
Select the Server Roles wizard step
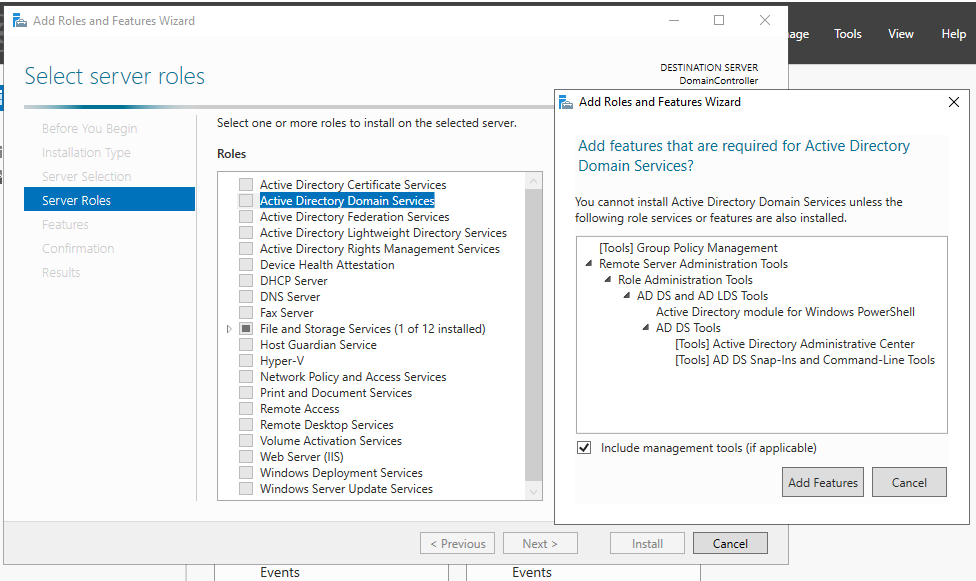[x=109, y=200]
